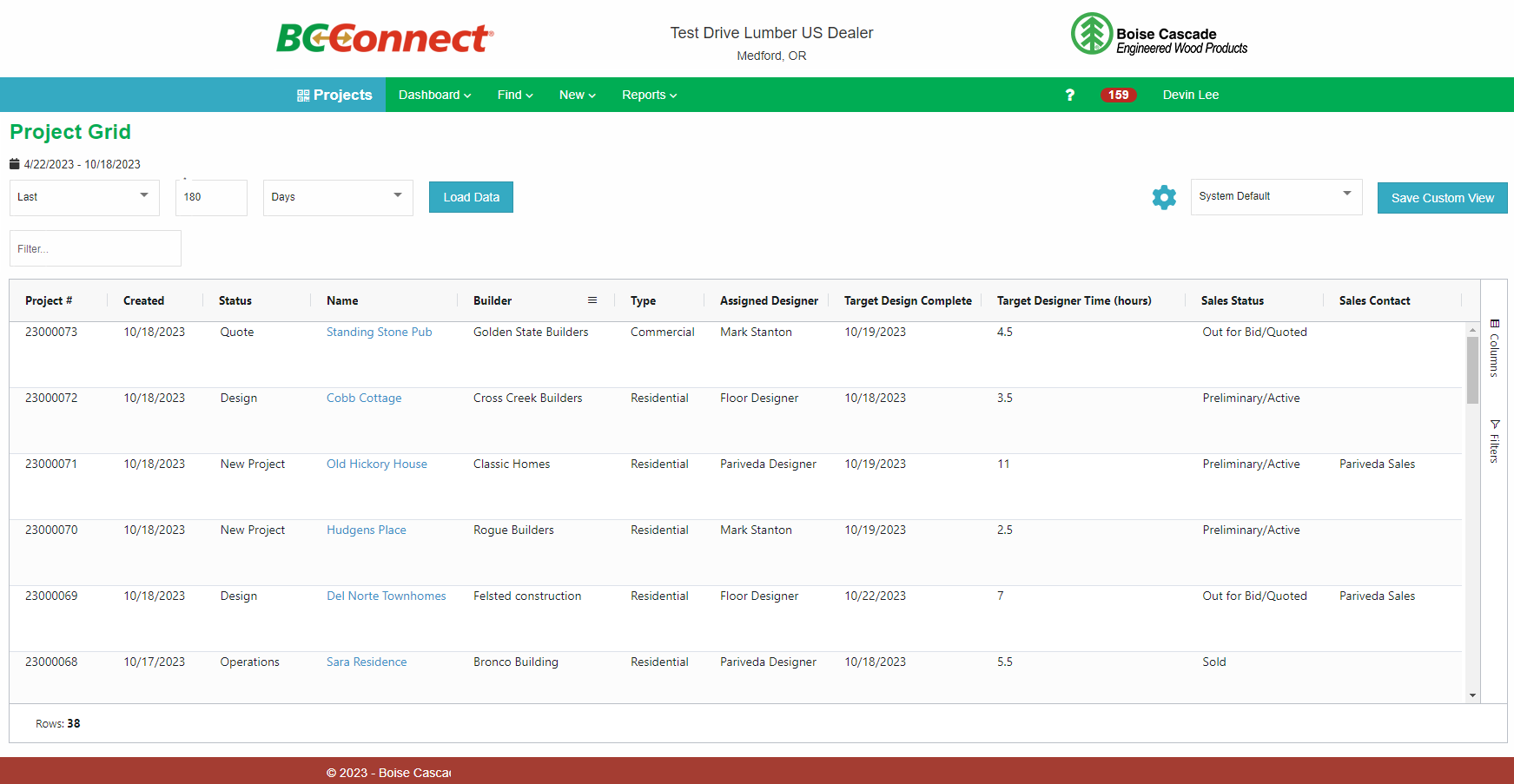Screen dimensions: 1514x784
Task: Click the calendar icon beside date range
Action: tap(15, 164)
